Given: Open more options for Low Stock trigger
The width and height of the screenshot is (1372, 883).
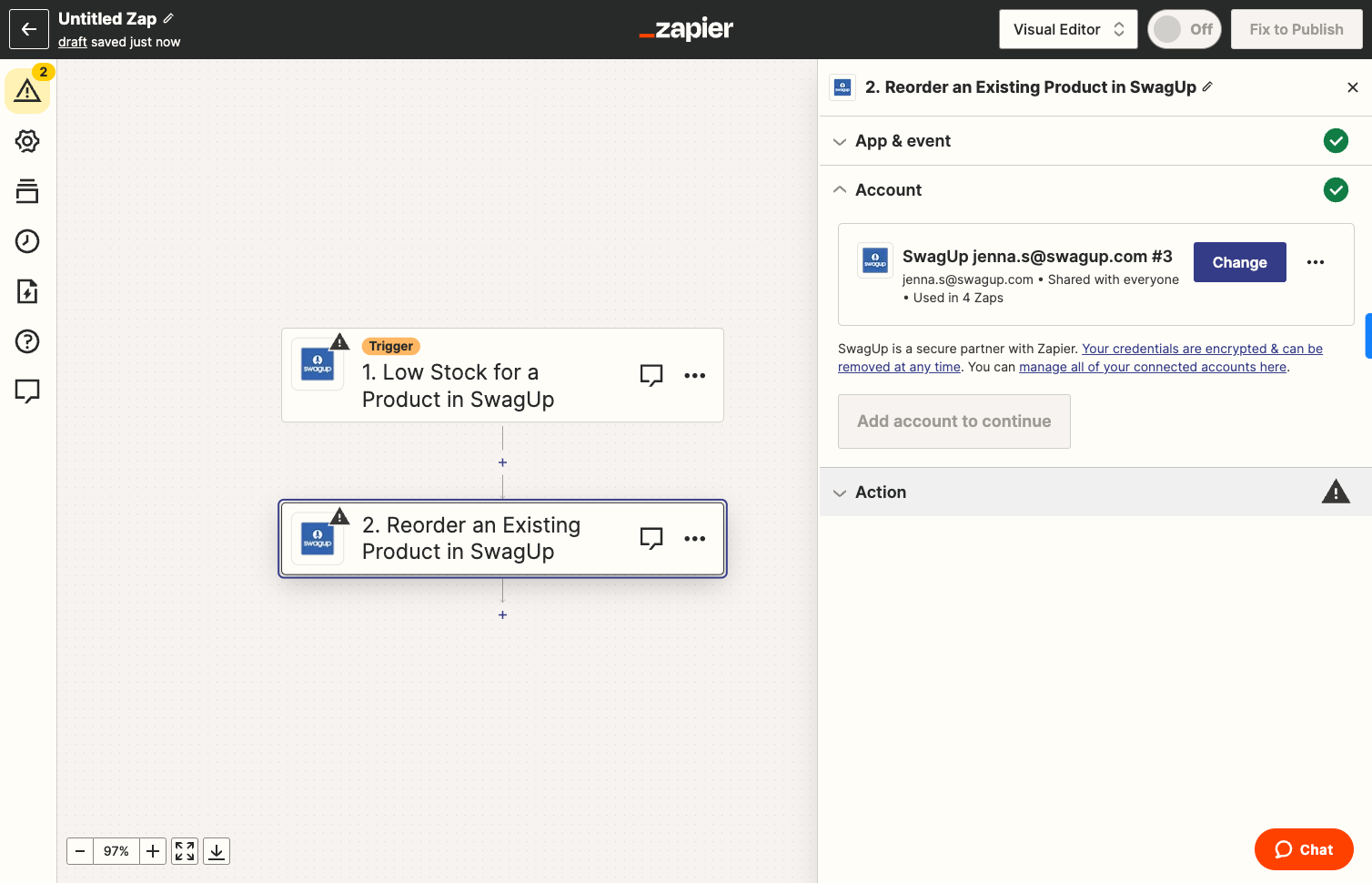Looking at the screenshot, I should tap(695, 375).
